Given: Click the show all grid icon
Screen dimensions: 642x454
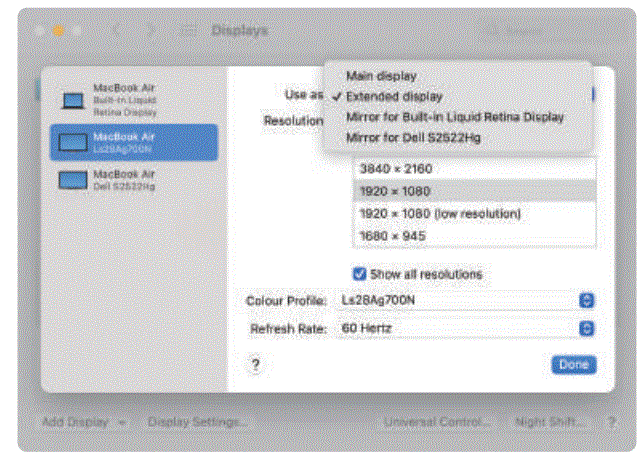Looking at the screenshot, I should [x=189, y=30].
